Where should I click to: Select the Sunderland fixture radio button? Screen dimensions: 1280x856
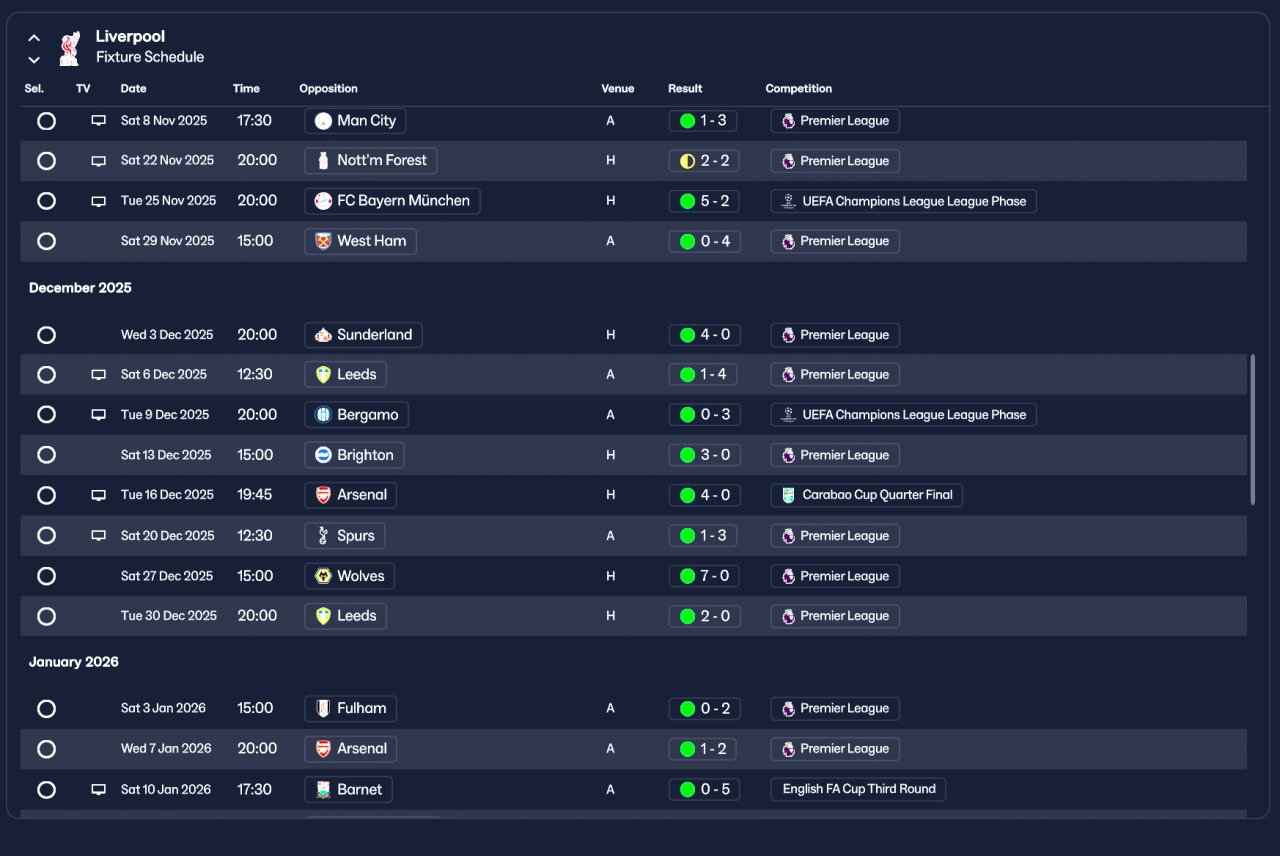[x=46, y=335]
